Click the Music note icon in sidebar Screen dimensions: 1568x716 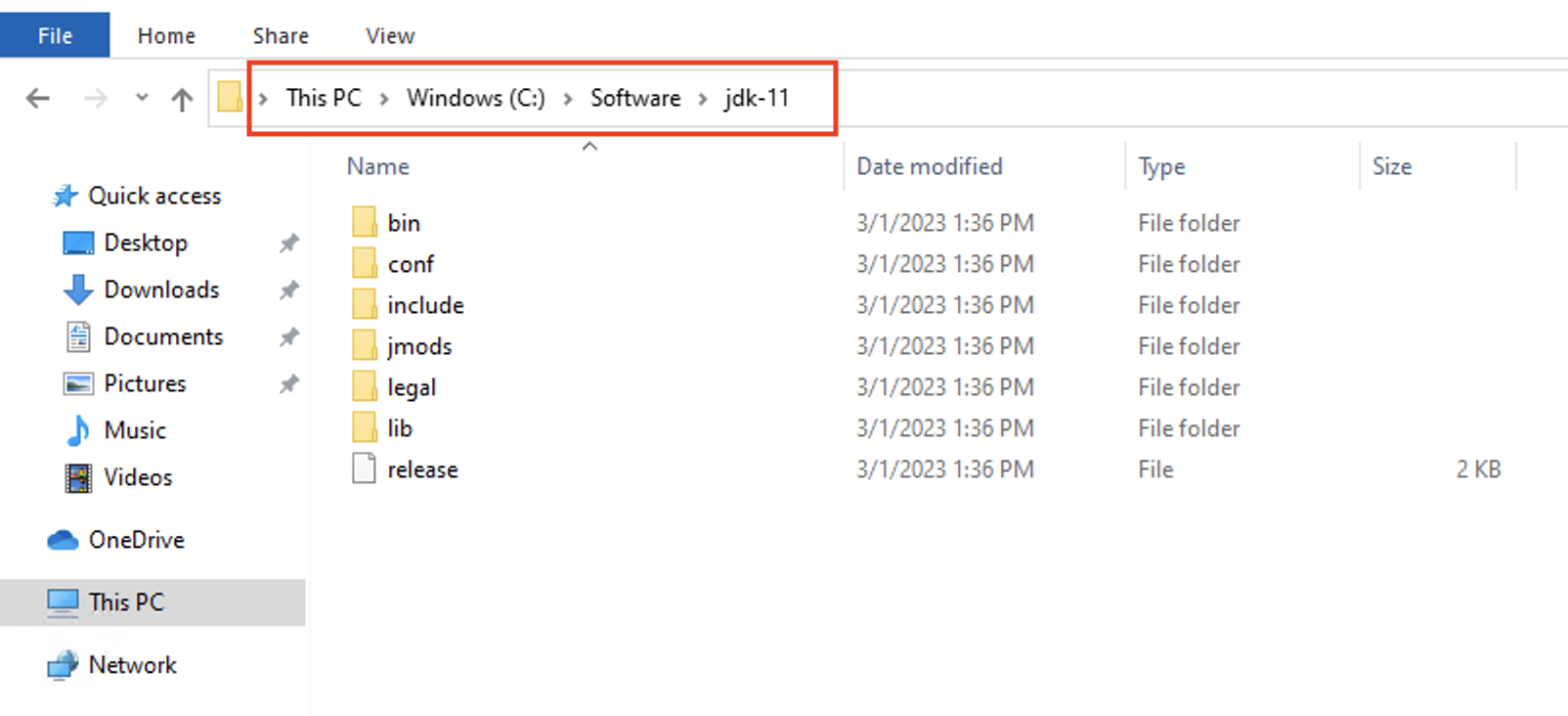click(x=78, y=430)
